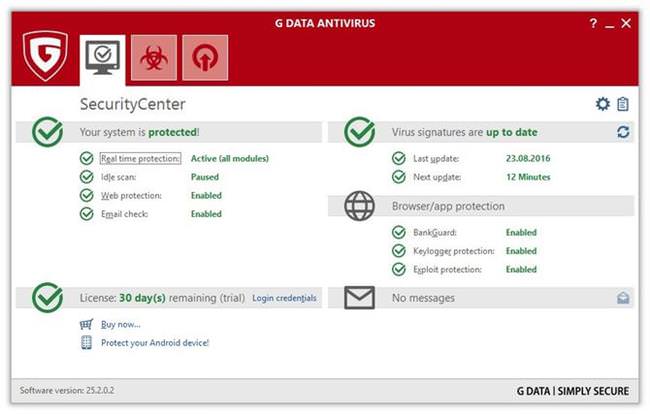The image size is (650, 414).
Task: Click the 'SecurityCenter' heading
Action: [133, 104]
